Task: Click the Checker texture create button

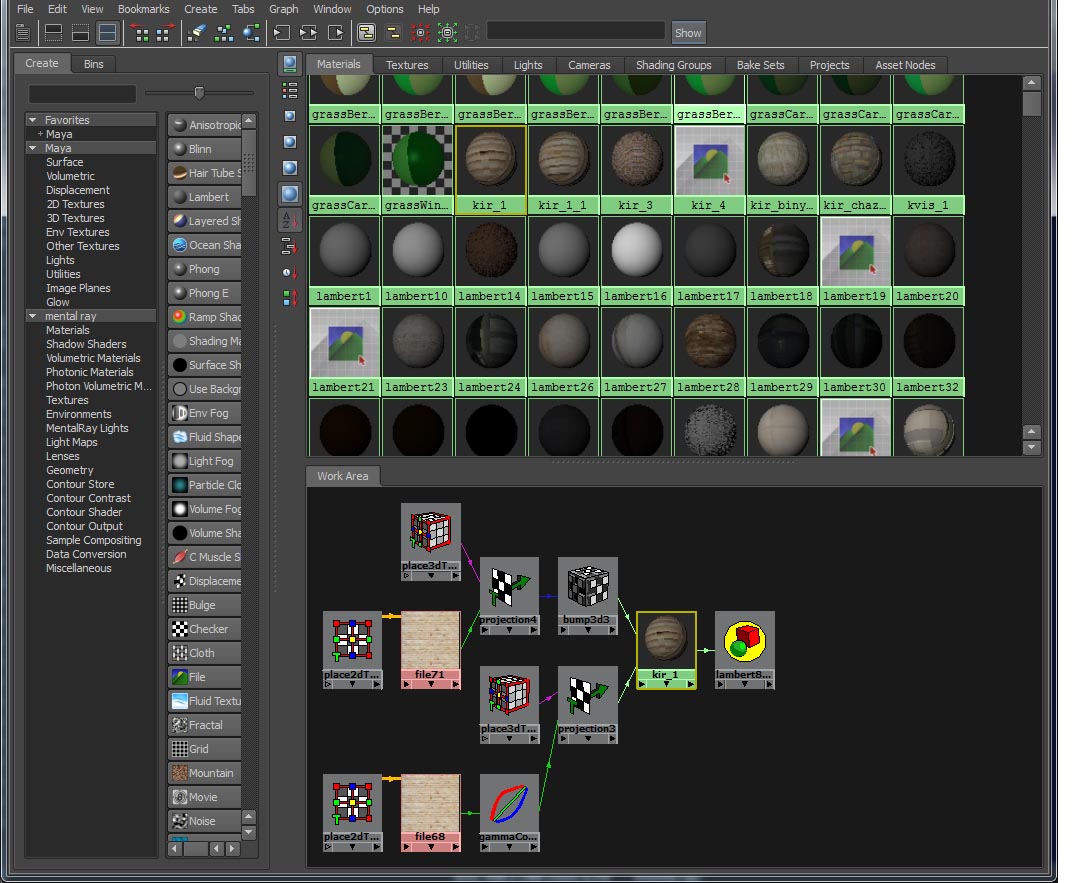Action: (205, 629)
